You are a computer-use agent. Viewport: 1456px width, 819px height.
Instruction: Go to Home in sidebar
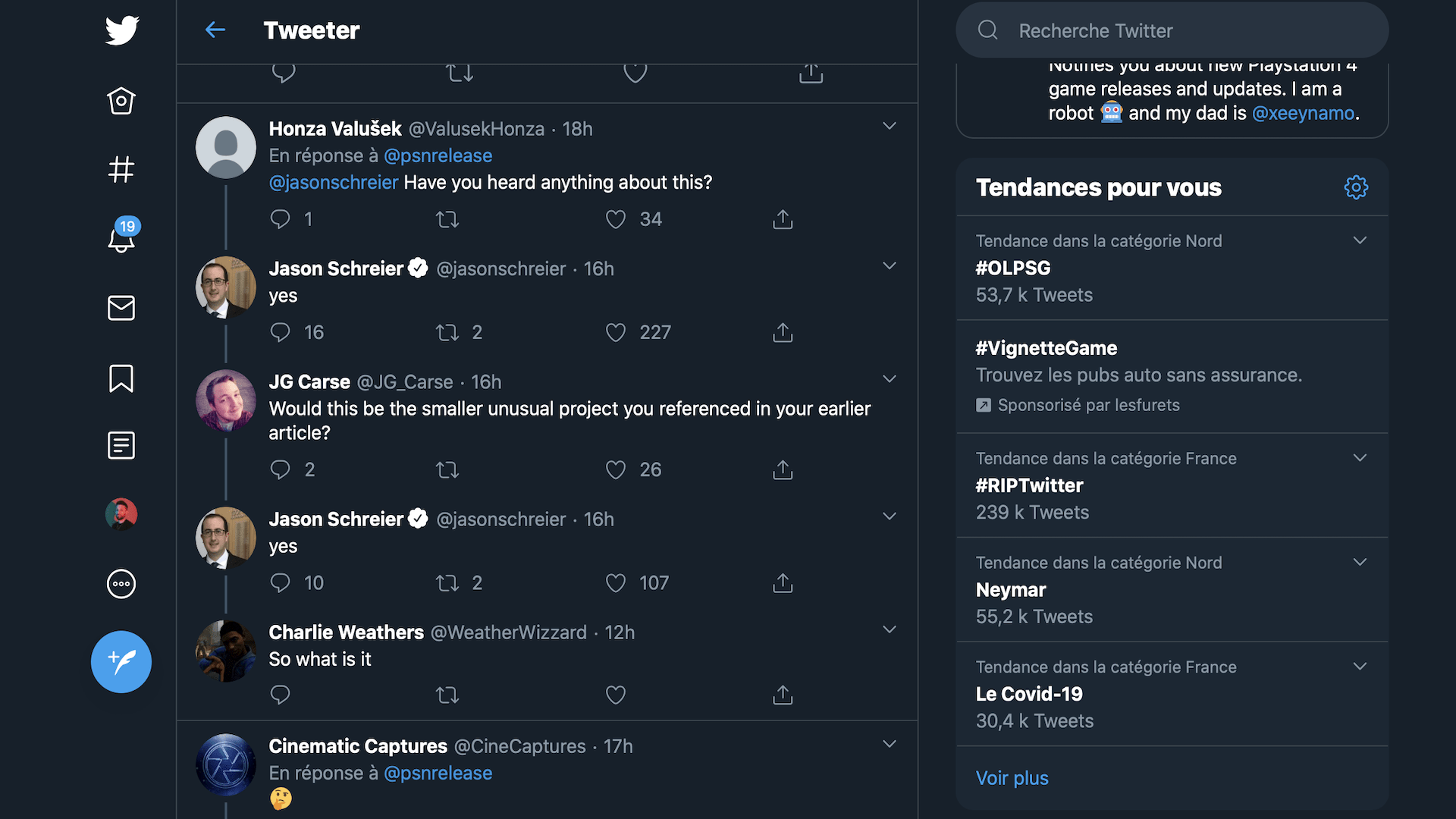tap(121, 101)
